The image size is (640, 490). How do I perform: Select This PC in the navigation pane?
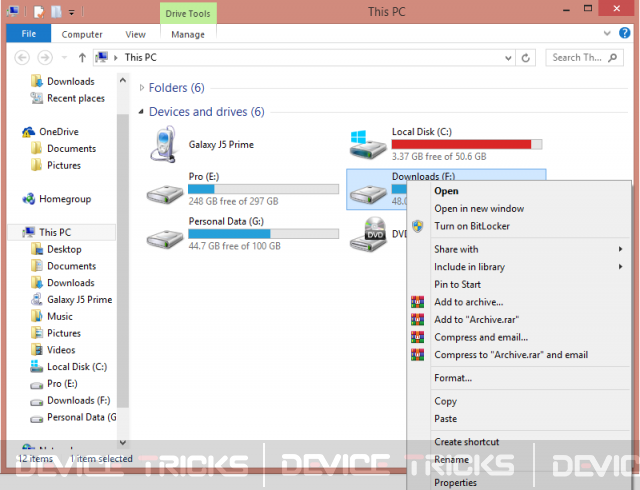coord(55,232)
